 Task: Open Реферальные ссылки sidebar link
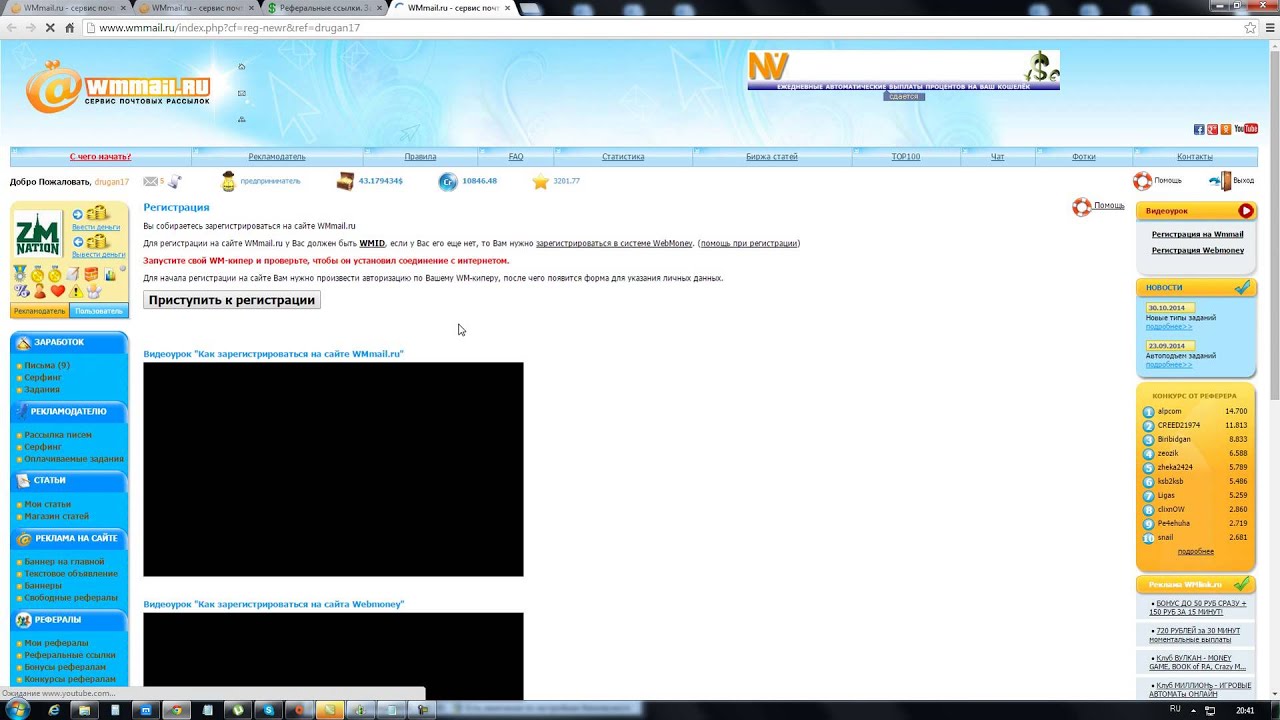[x=70, y=655]
